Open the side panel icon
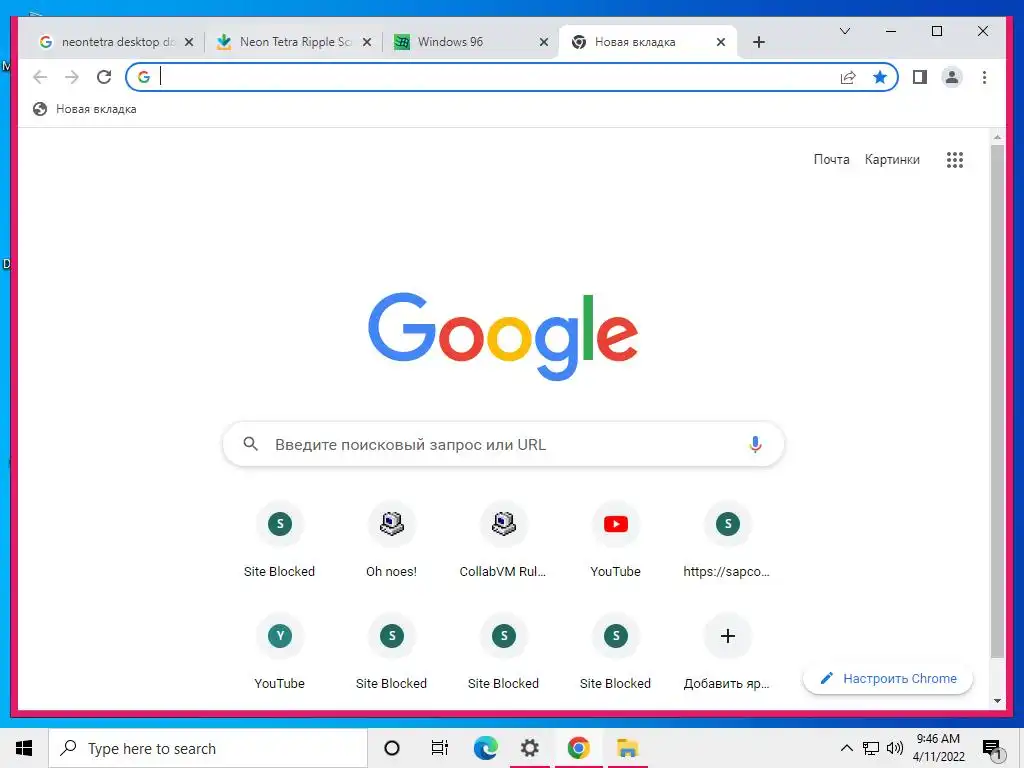The height and width of the screenshot is (768, 1024). [920, 77]
